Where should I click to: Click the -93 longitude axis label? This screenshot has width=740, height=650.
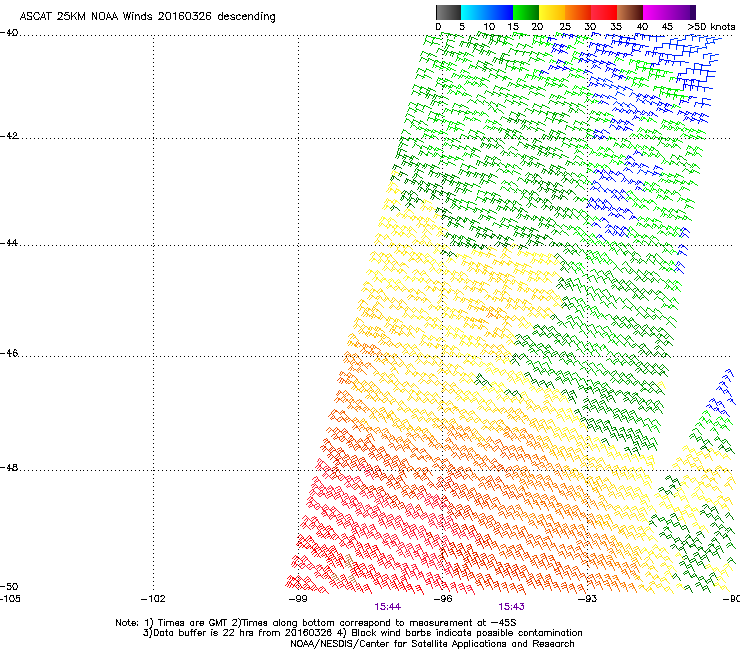pos(588,599)
